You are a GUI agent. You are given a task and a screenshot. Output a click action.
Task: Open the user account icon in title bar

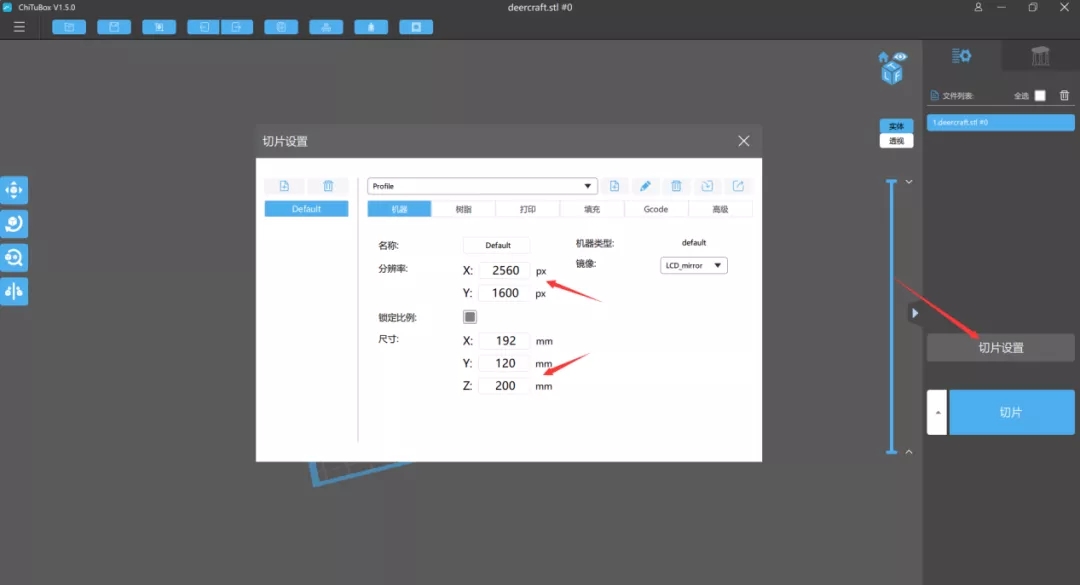[x=978, y=7]
